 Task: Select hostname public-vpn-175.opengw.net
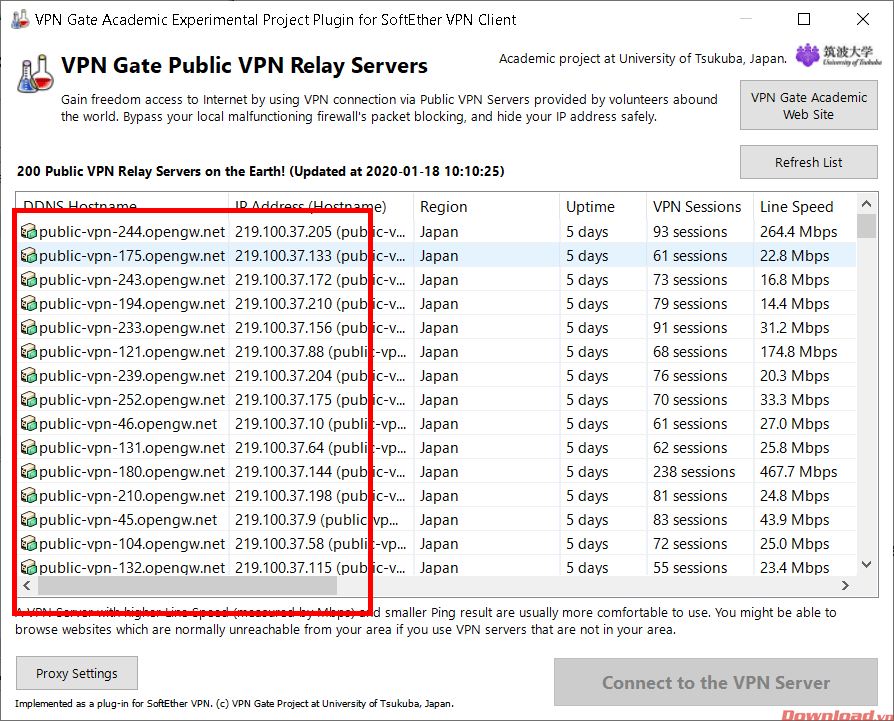[x=132, y=256]
